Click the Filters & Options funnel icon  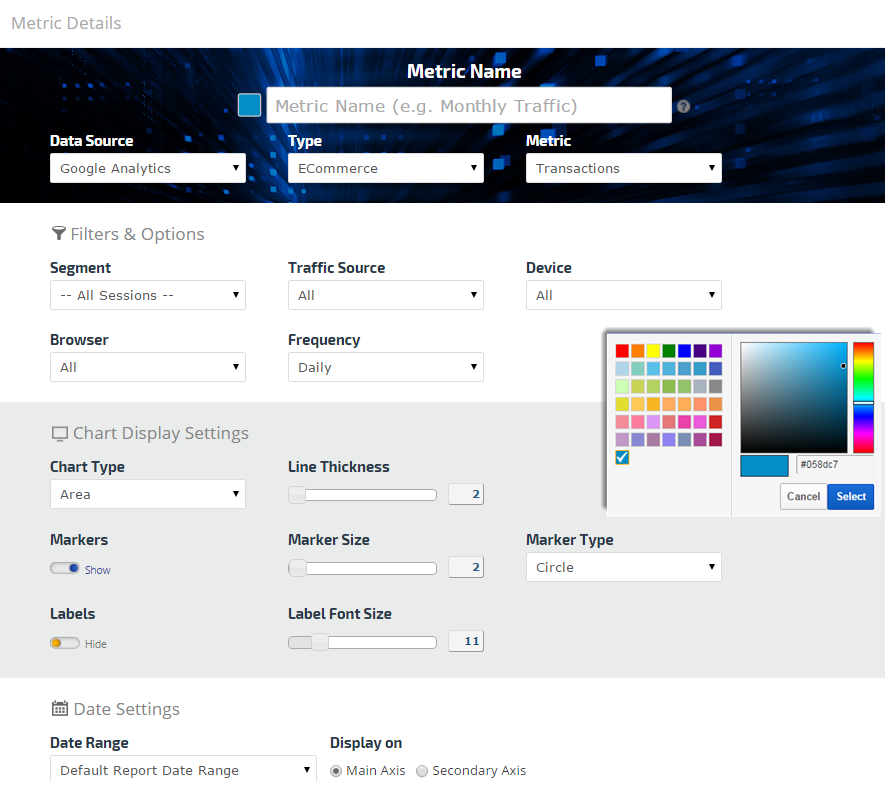click(58, 234)
